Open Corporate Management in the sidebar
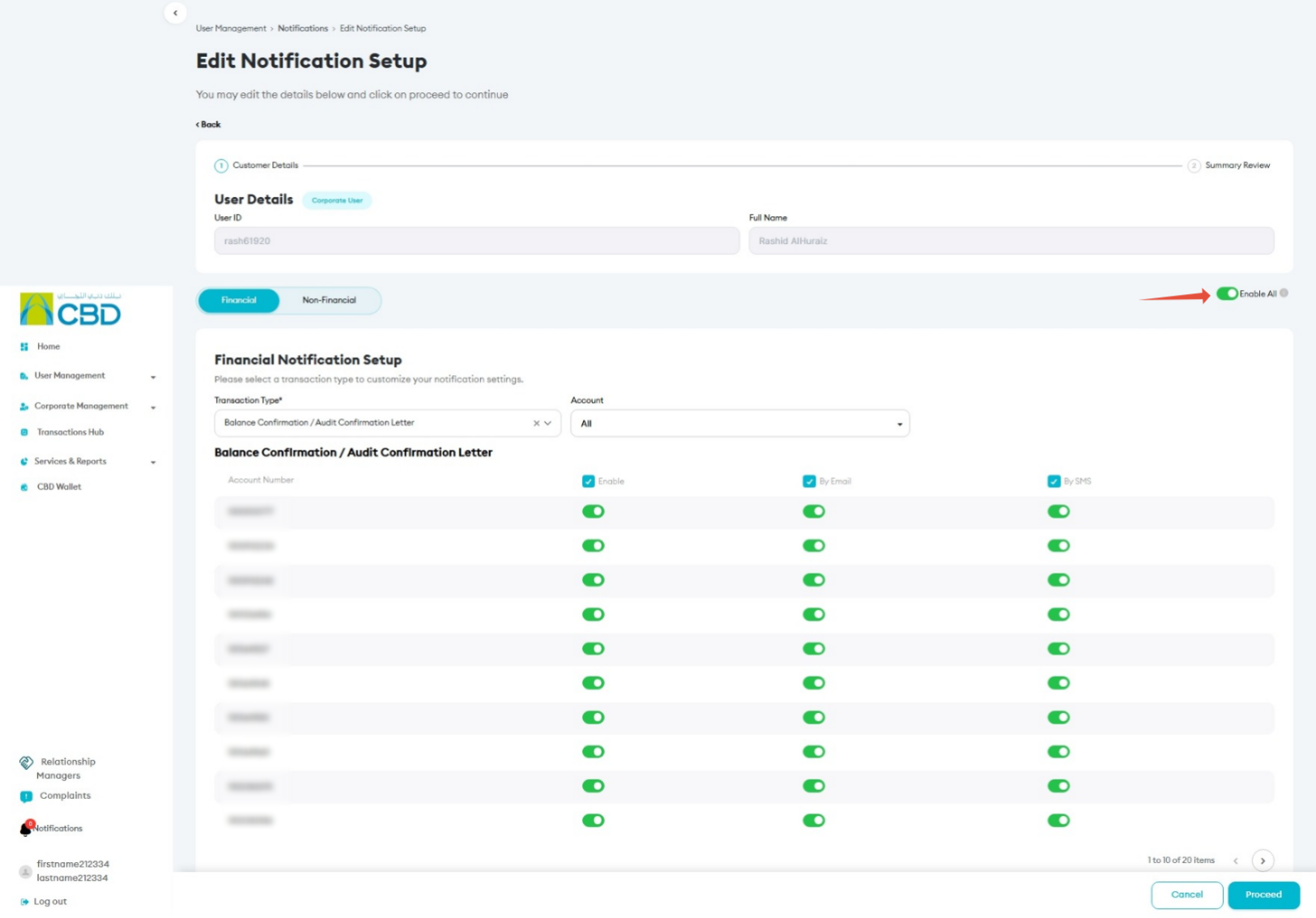 pyautogui.click(x=81, y=406)
